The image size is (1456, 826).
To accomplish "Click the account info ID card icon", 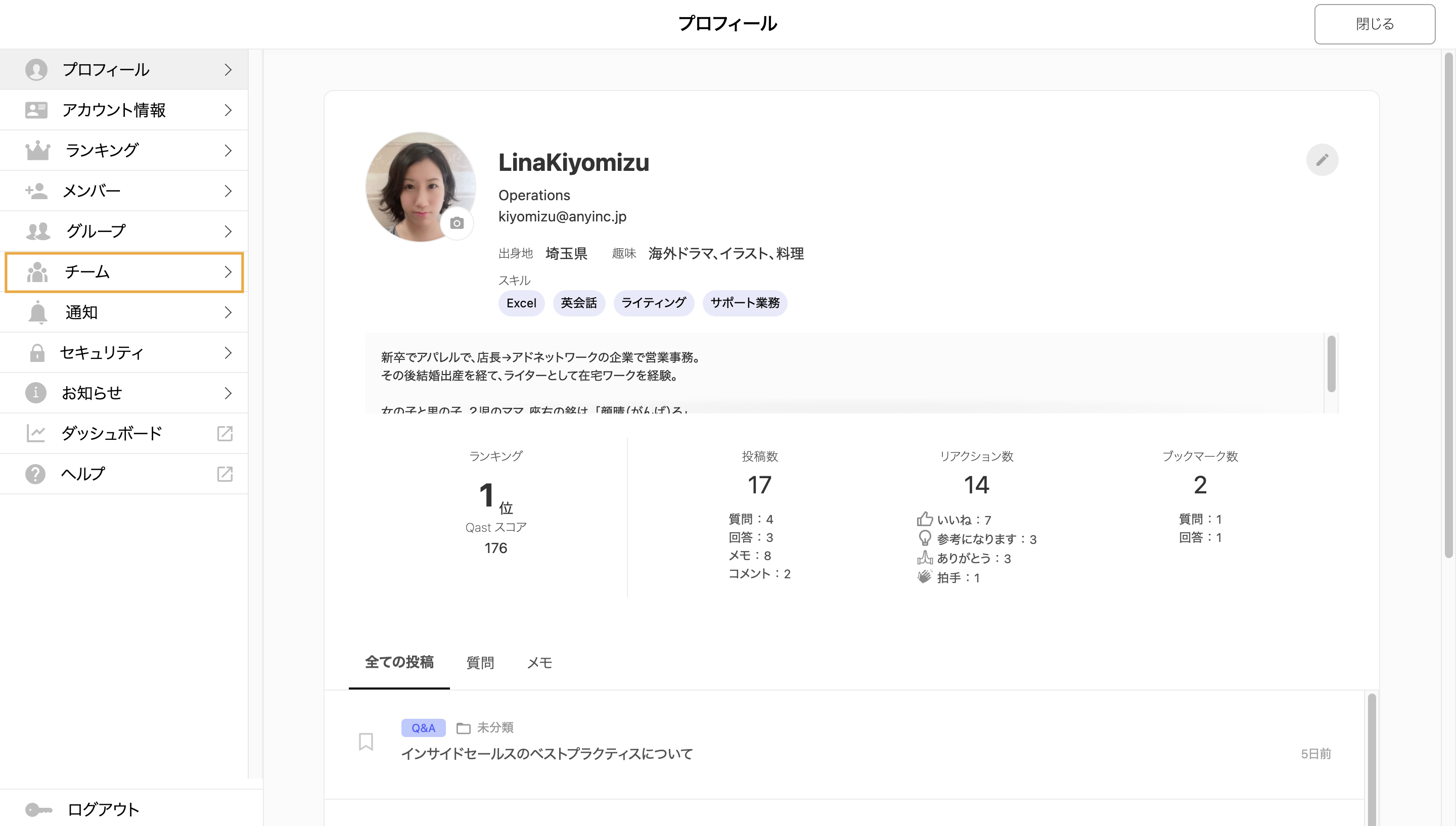I will click(x=36, y=110).
